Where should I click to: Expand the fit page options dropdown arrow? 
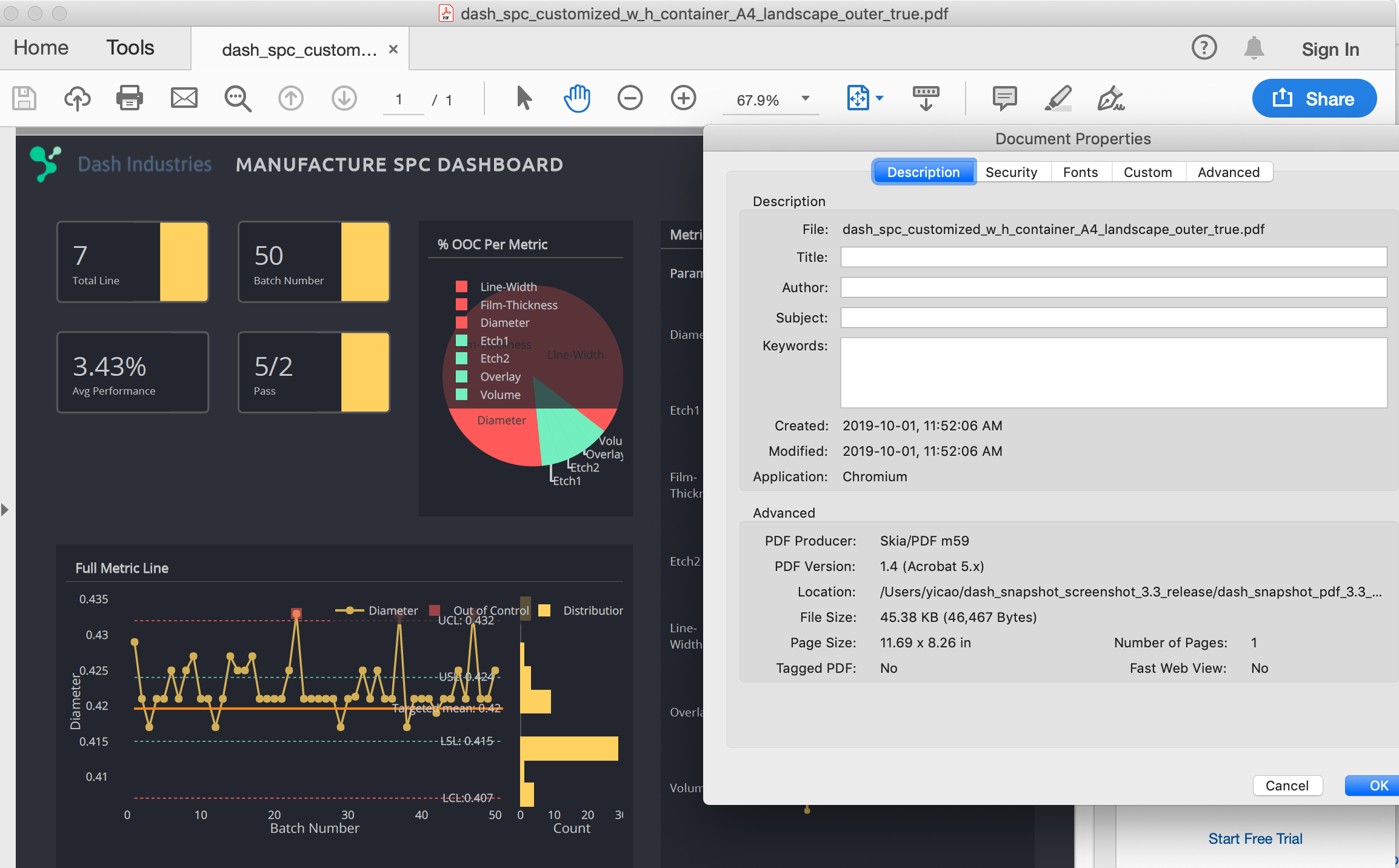point(880,98)
